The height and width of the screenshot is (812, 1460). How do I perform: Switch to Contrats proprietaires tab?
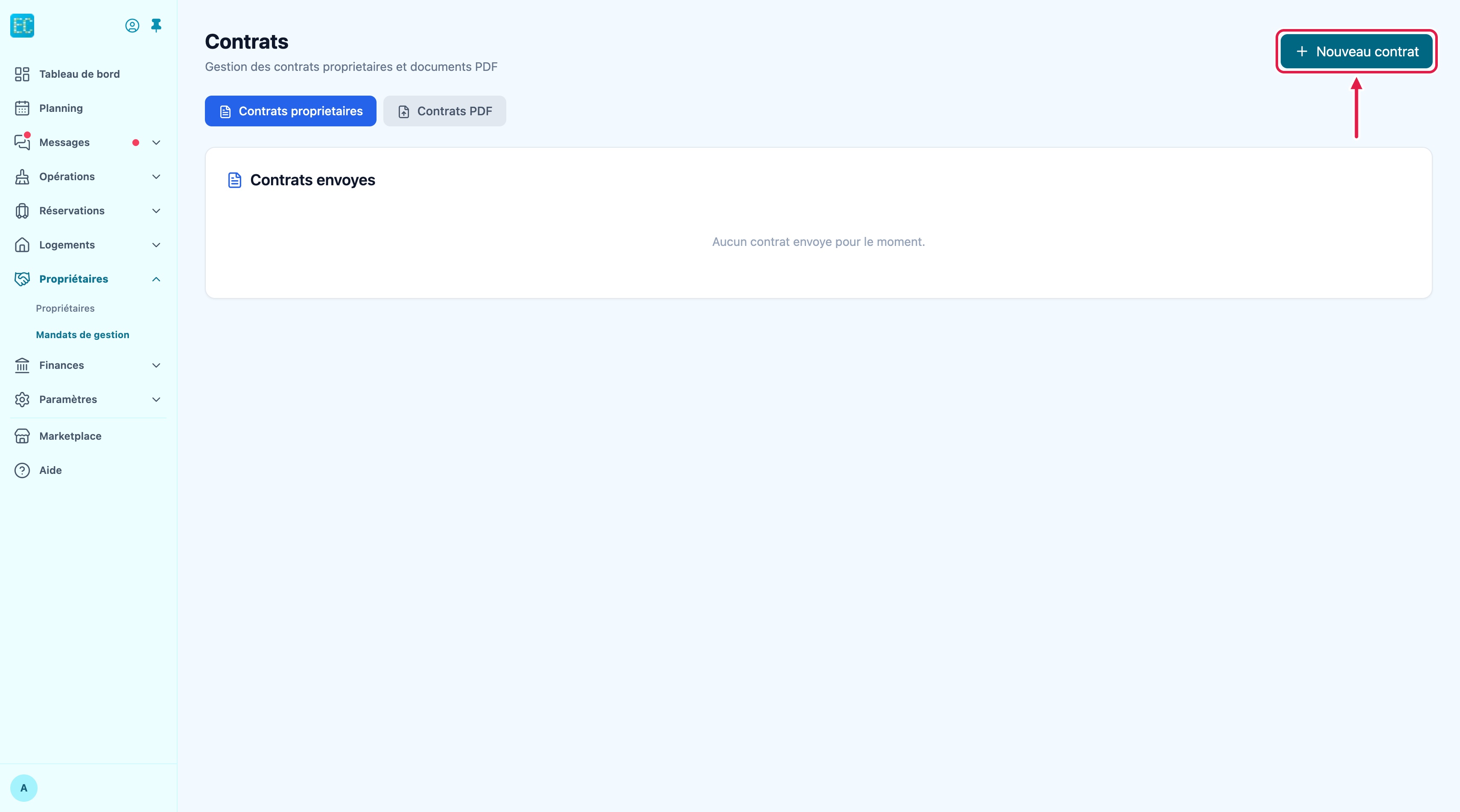pos(290,111)
